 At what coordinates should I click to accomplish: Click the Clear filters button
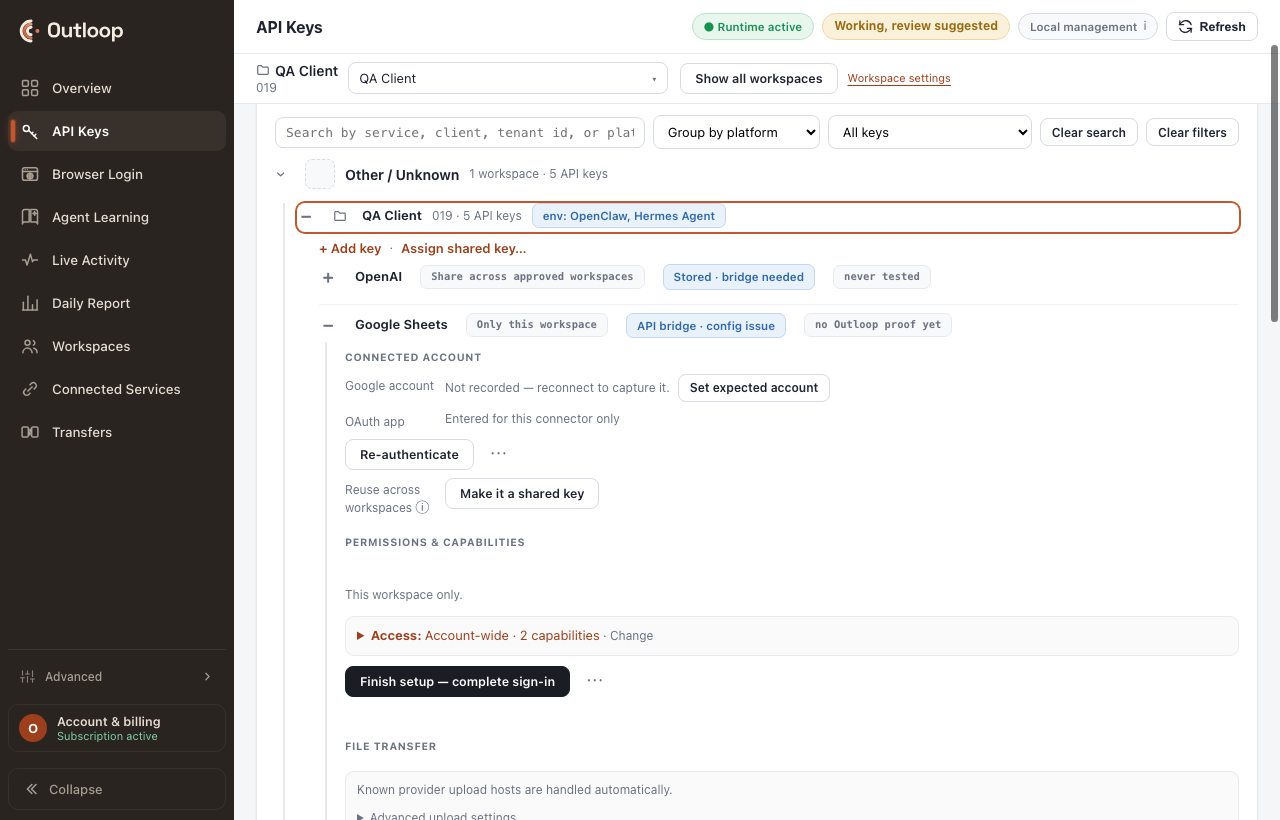pyautogui.click(x=1193, y=132)
